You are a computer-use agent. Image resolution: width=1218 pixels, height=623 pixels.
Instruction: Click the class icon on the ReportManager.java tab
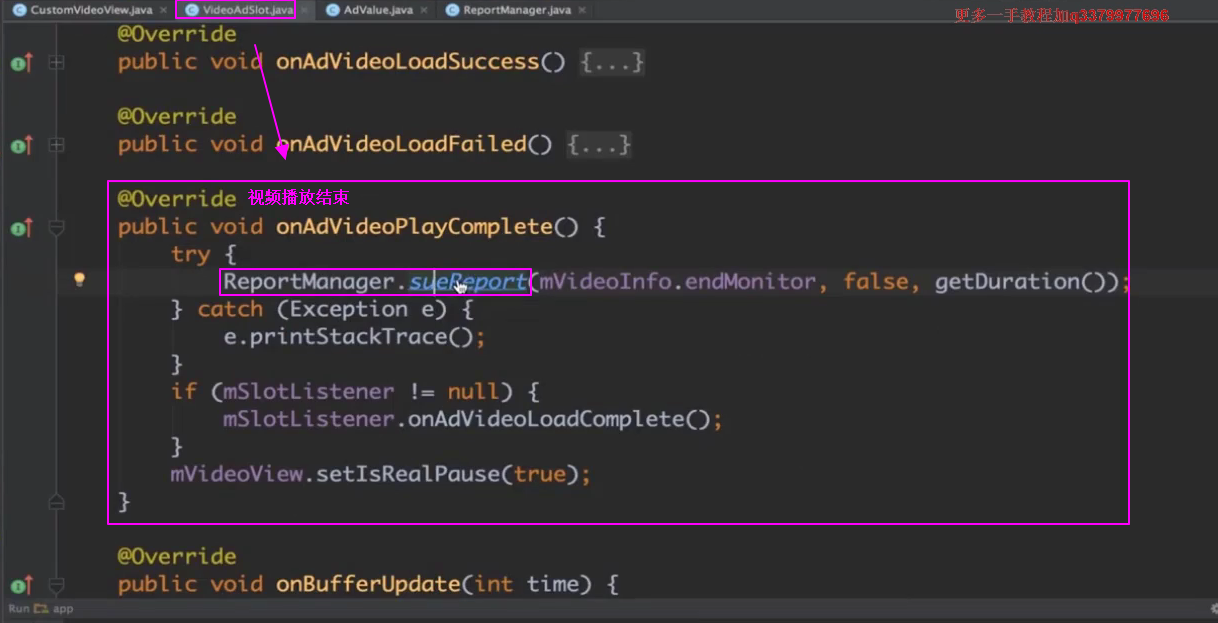[453, 10]
